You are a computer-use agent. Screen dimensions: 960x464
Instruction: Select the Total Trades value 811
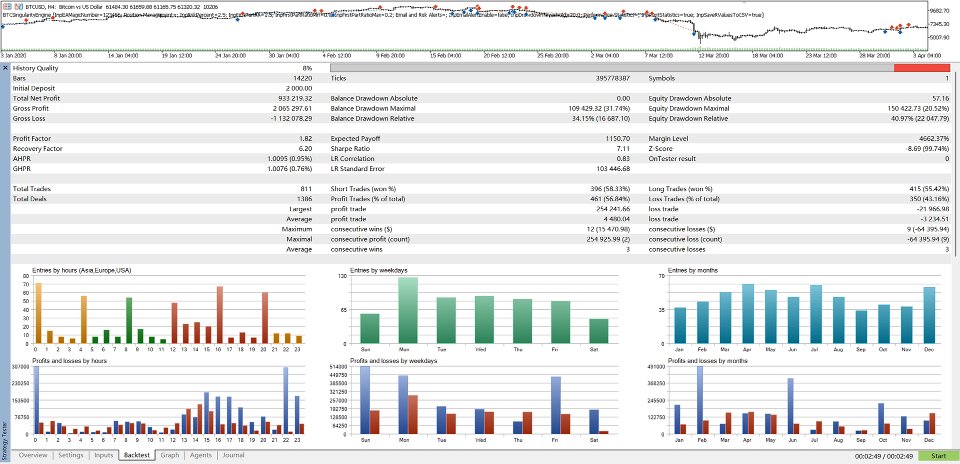pos(307,189)
